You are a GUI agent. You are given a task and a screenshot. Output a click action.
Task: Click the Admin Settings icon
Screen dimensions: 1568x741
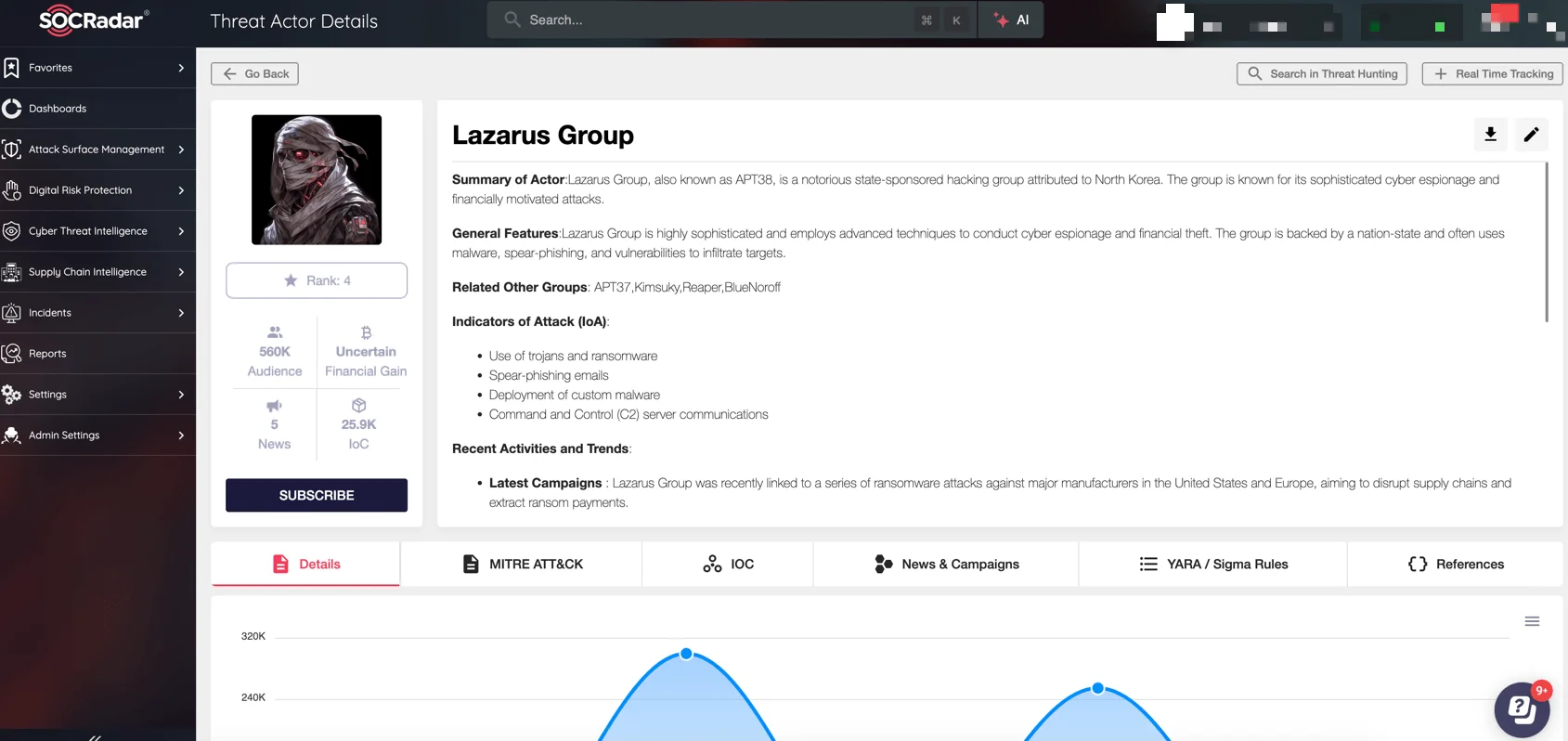point(11,435)
